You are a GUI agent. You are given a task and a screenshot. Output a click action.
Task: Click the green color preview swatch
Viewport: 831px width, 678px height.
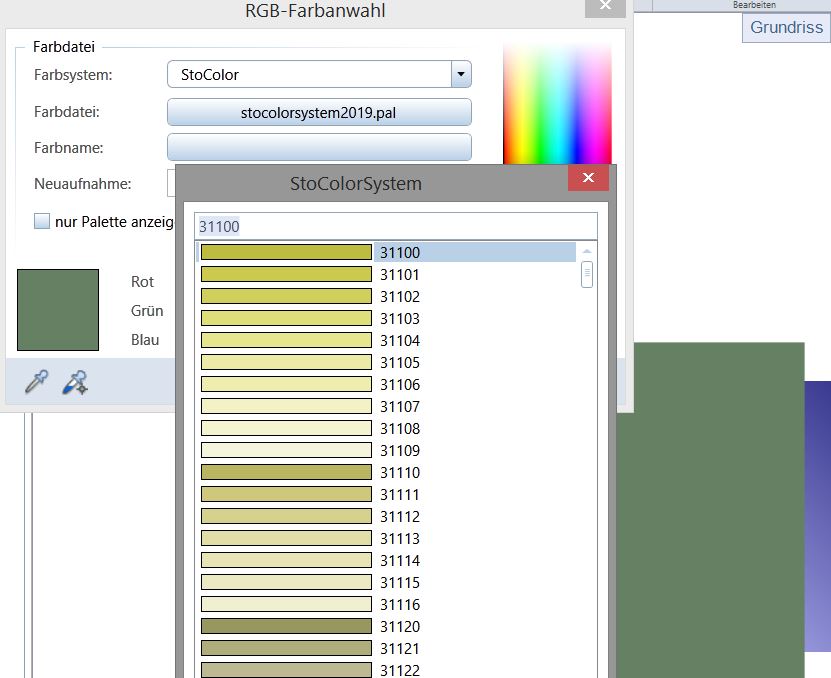tap(58, 310)
